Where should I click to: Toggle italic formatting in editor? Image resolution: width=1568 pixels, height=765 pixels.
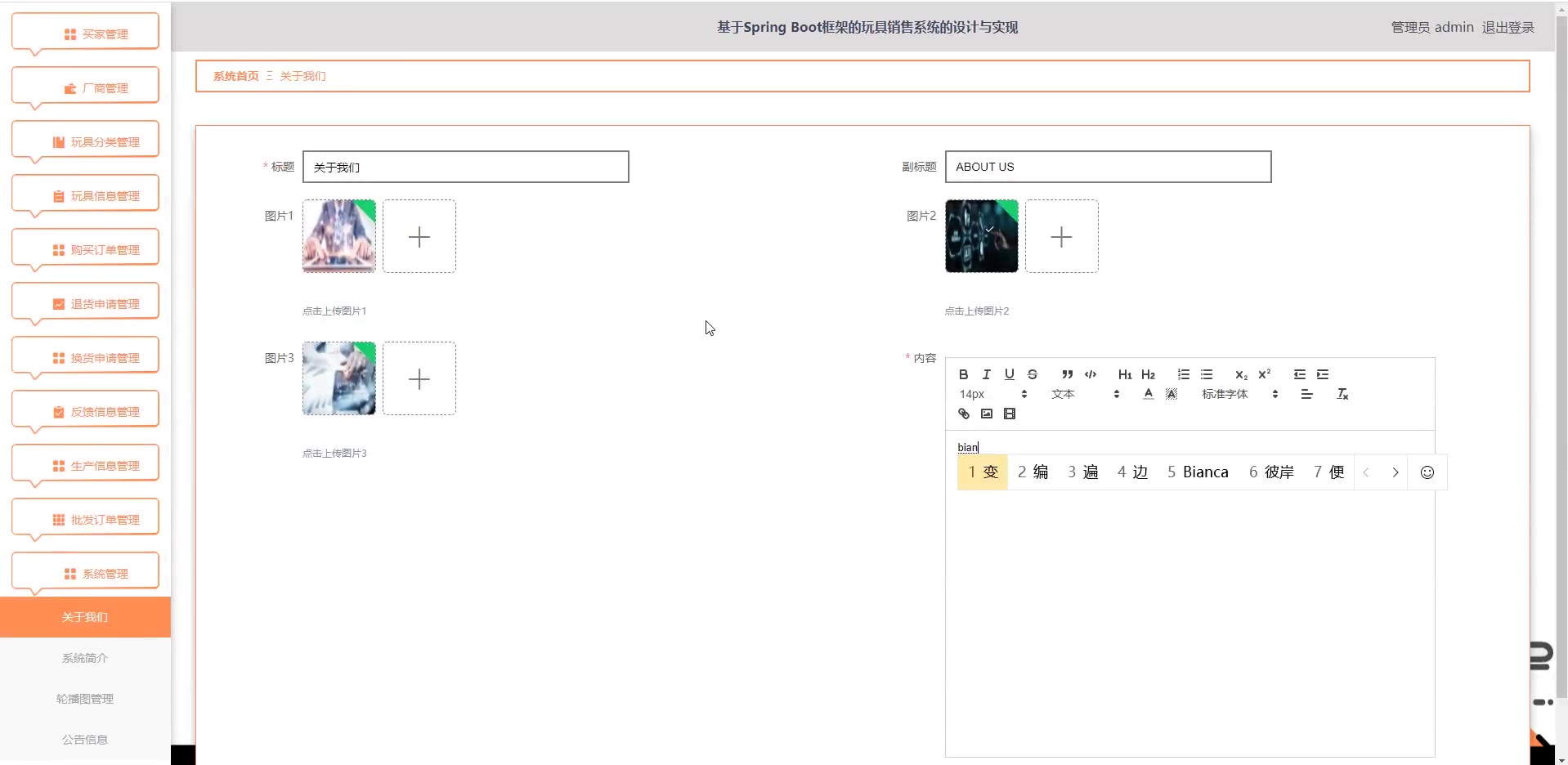pos(986,374)
